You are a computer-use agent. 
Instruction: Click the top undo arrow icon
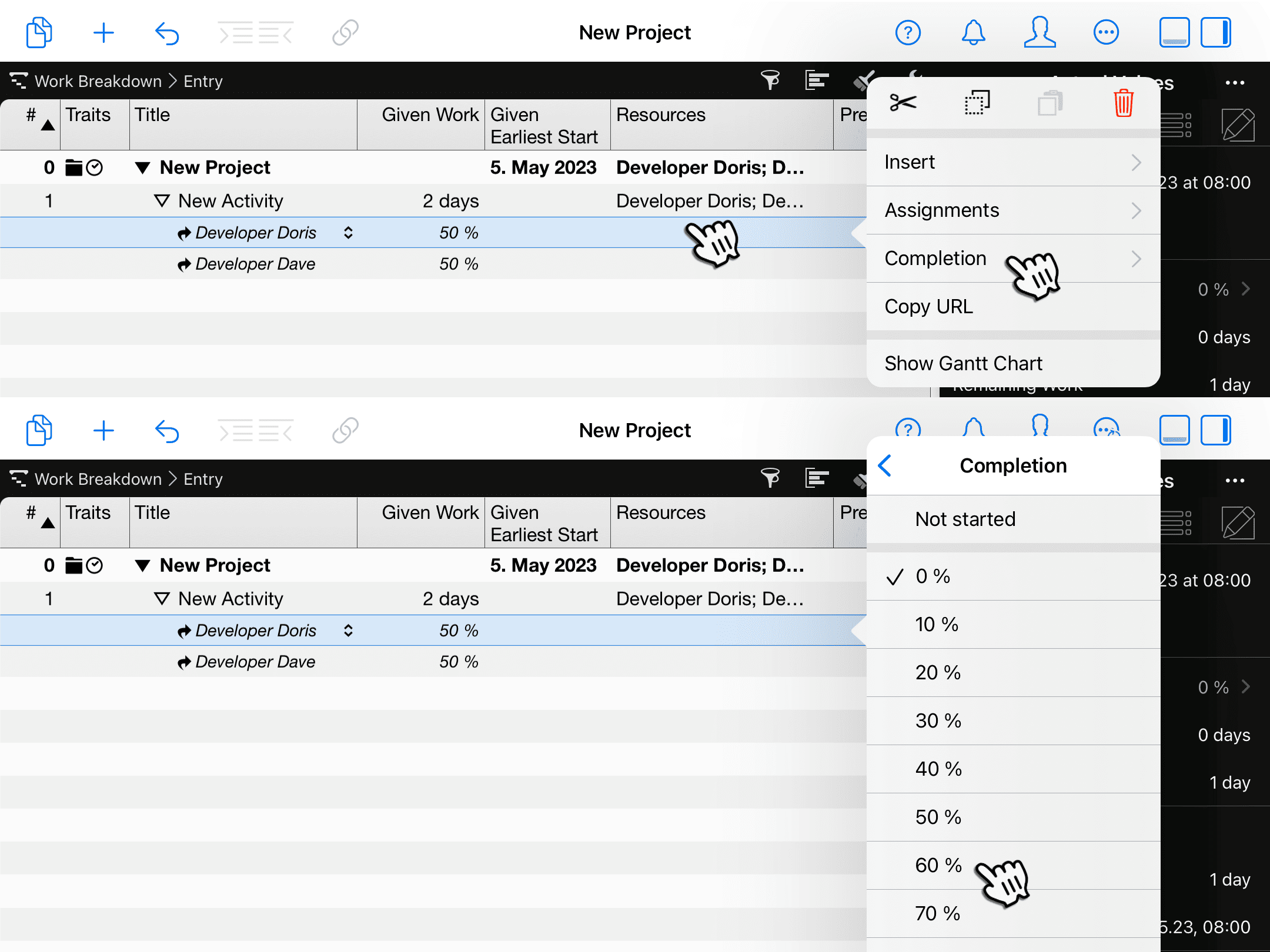click(167, 33)
